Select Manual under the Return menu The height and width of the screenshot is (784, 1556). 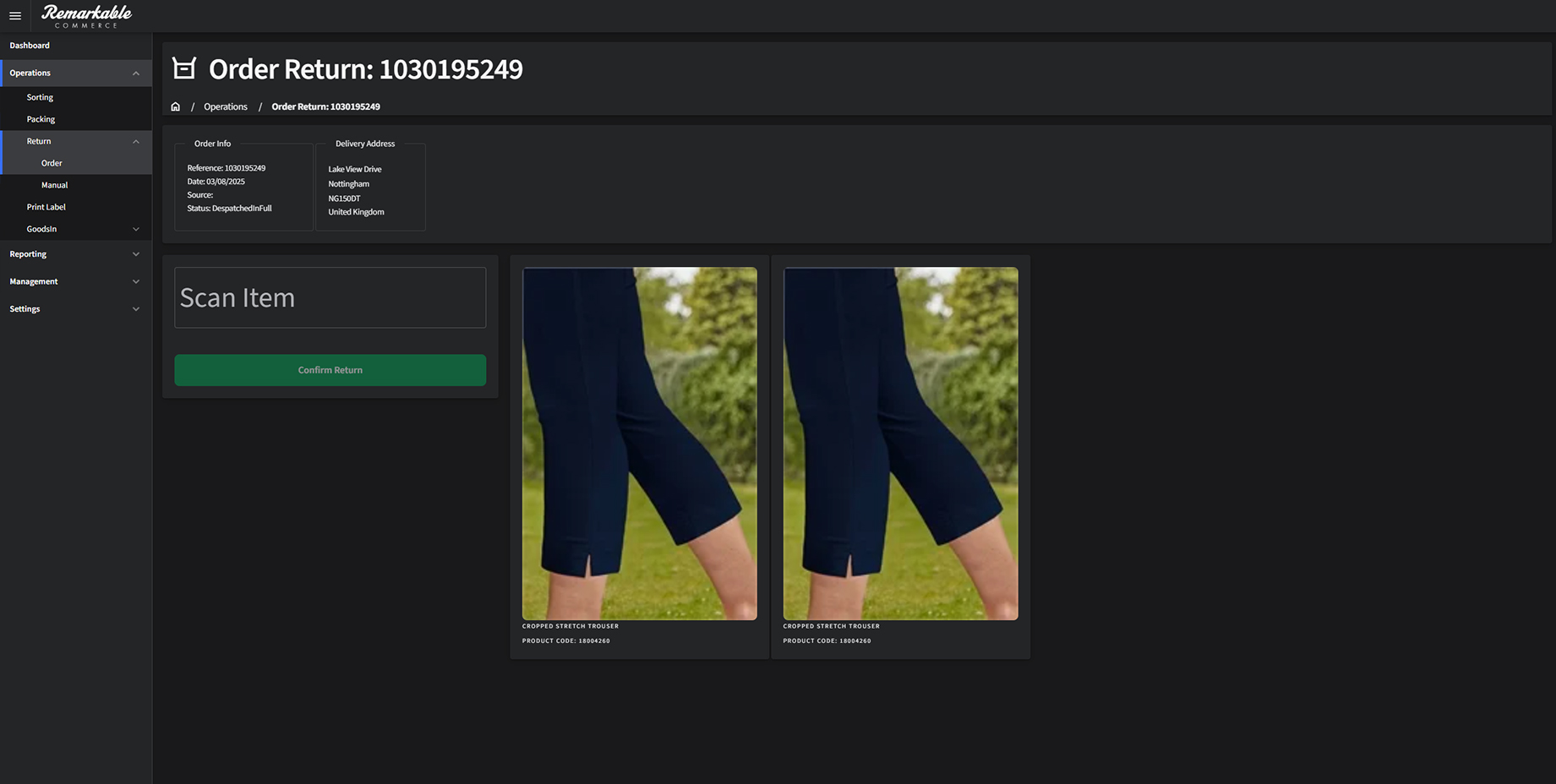tap(54, 185)
